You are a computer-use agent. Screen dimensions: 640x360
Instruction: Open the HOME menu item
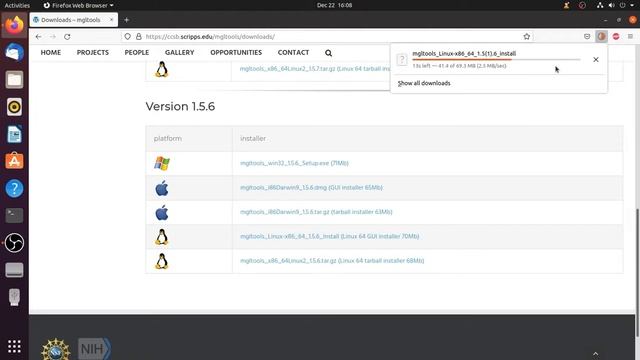click(51, 53)
